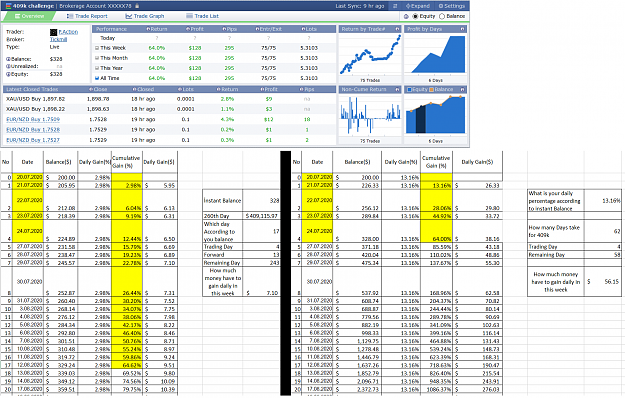This screenshot has height=398, width=625.
Task: Click the info icon beside Pips in Performance
Action: pyautogui.click(x=224, y=29)
